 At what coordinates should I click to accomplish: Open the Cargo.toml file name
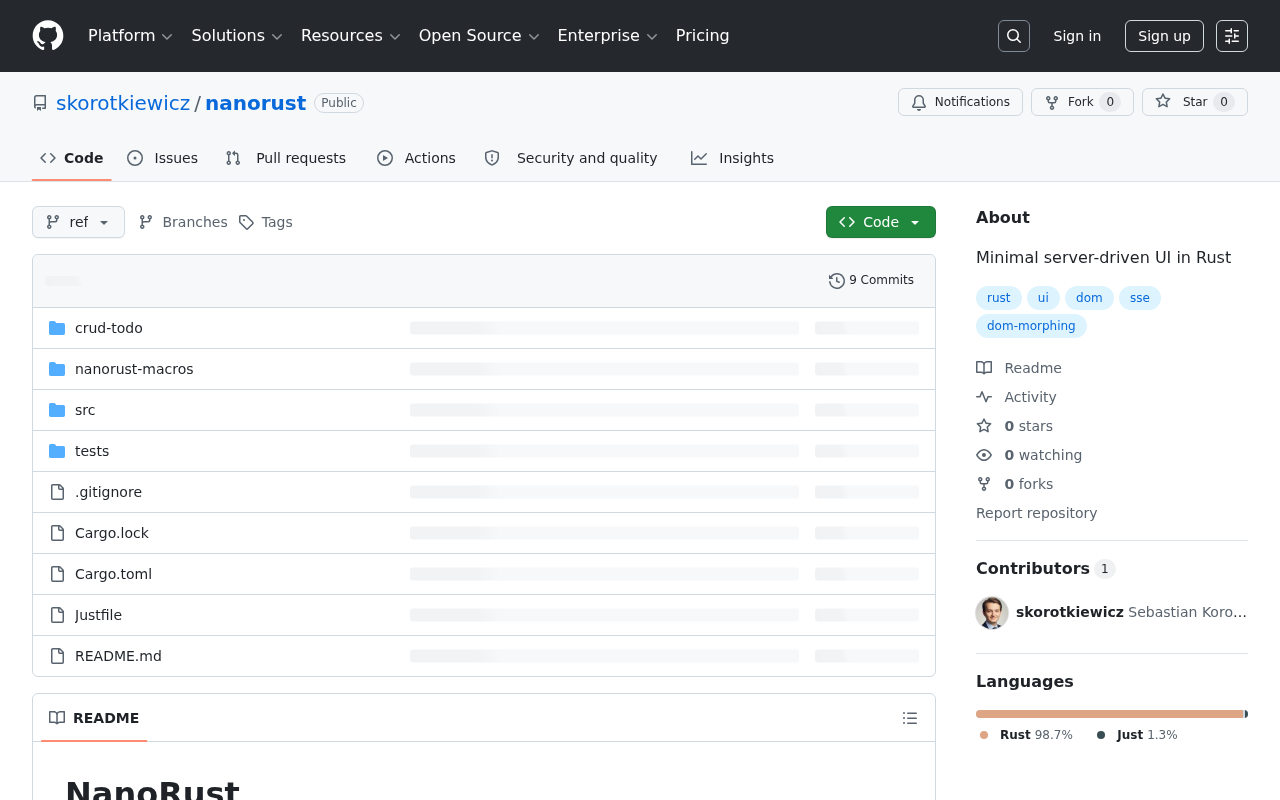point(113,574)
